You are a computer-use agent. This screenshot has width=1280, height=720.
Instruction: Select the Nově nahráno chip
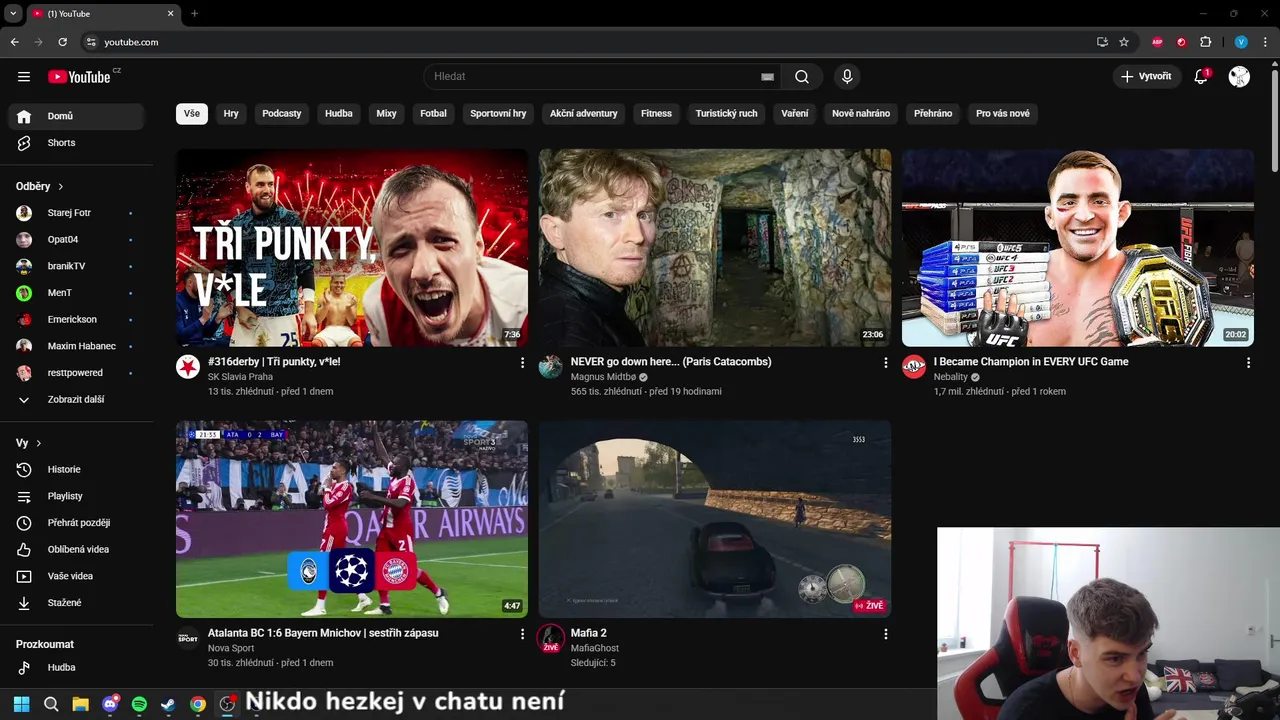tap(861, 113)
